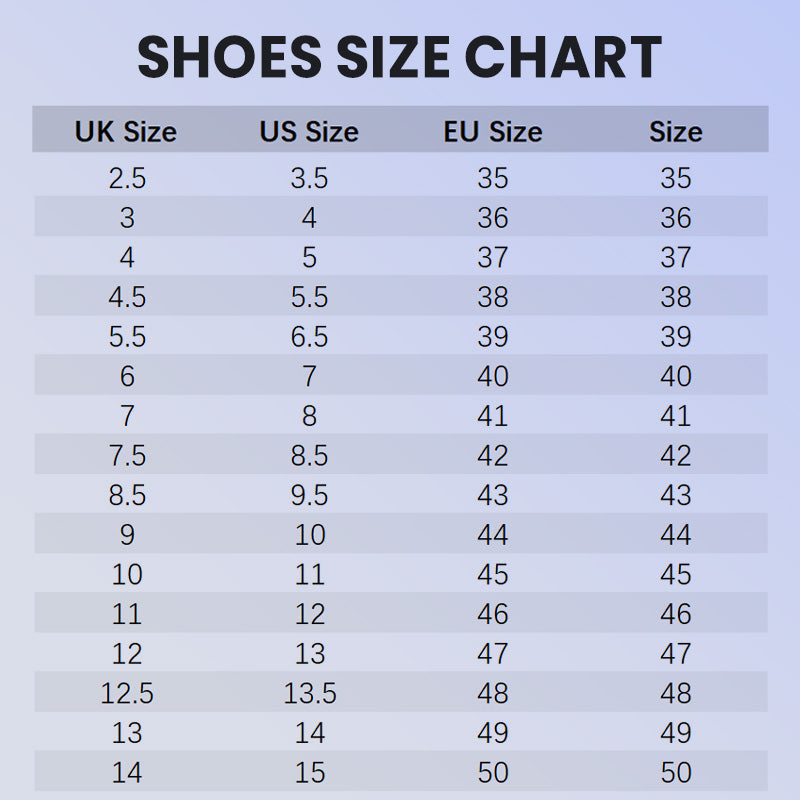
Task: Select the 12.5 value under UK Size
Action: point(127,693)
